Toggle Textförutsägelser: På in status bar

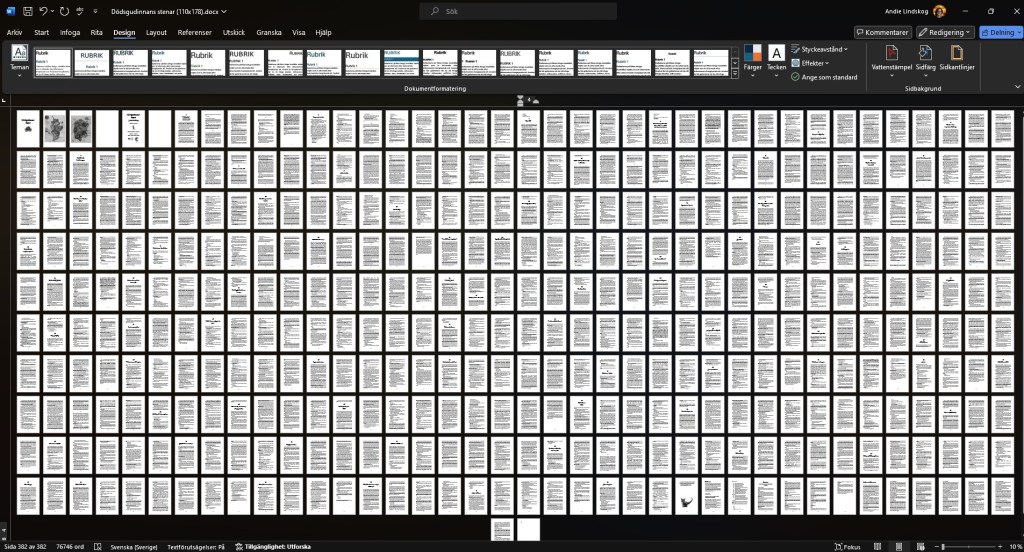pyautogui.click(x=196, y=547)
